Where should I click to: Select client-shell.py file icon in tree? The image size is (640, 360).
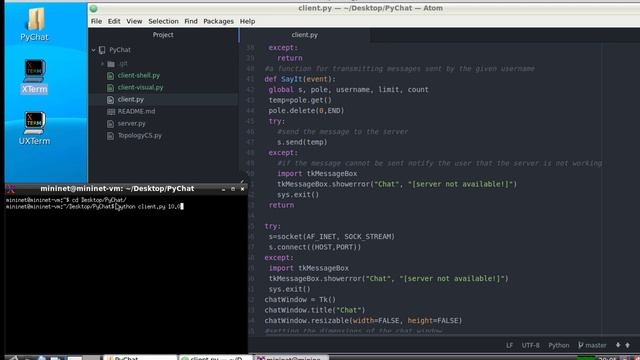(110, 76)
